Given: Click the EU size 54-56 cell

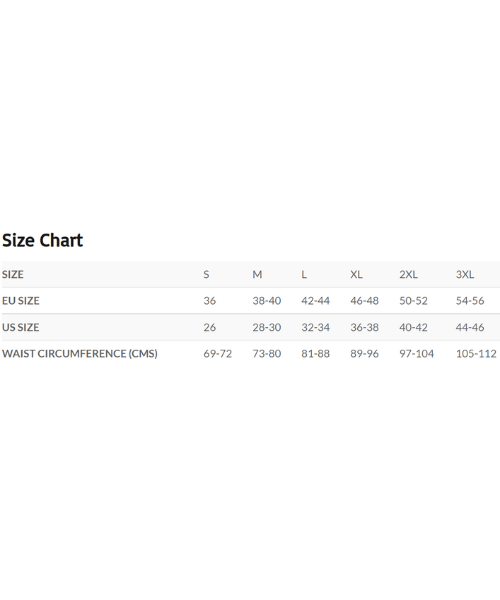Looking at the screenshot, I should point(470,301).
